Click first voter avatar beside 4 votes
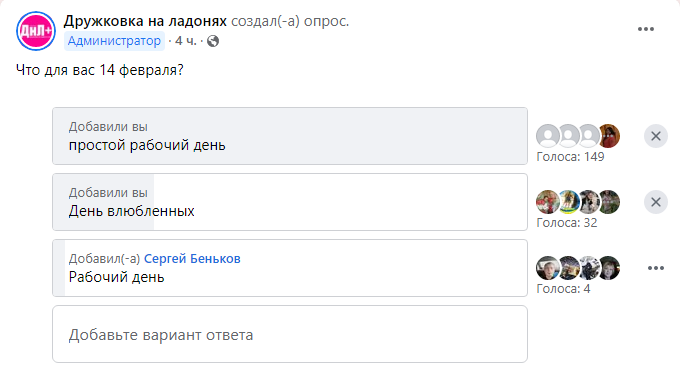This screenshot has height=377, width=680. pyautogui.click(x=547, y=268)
